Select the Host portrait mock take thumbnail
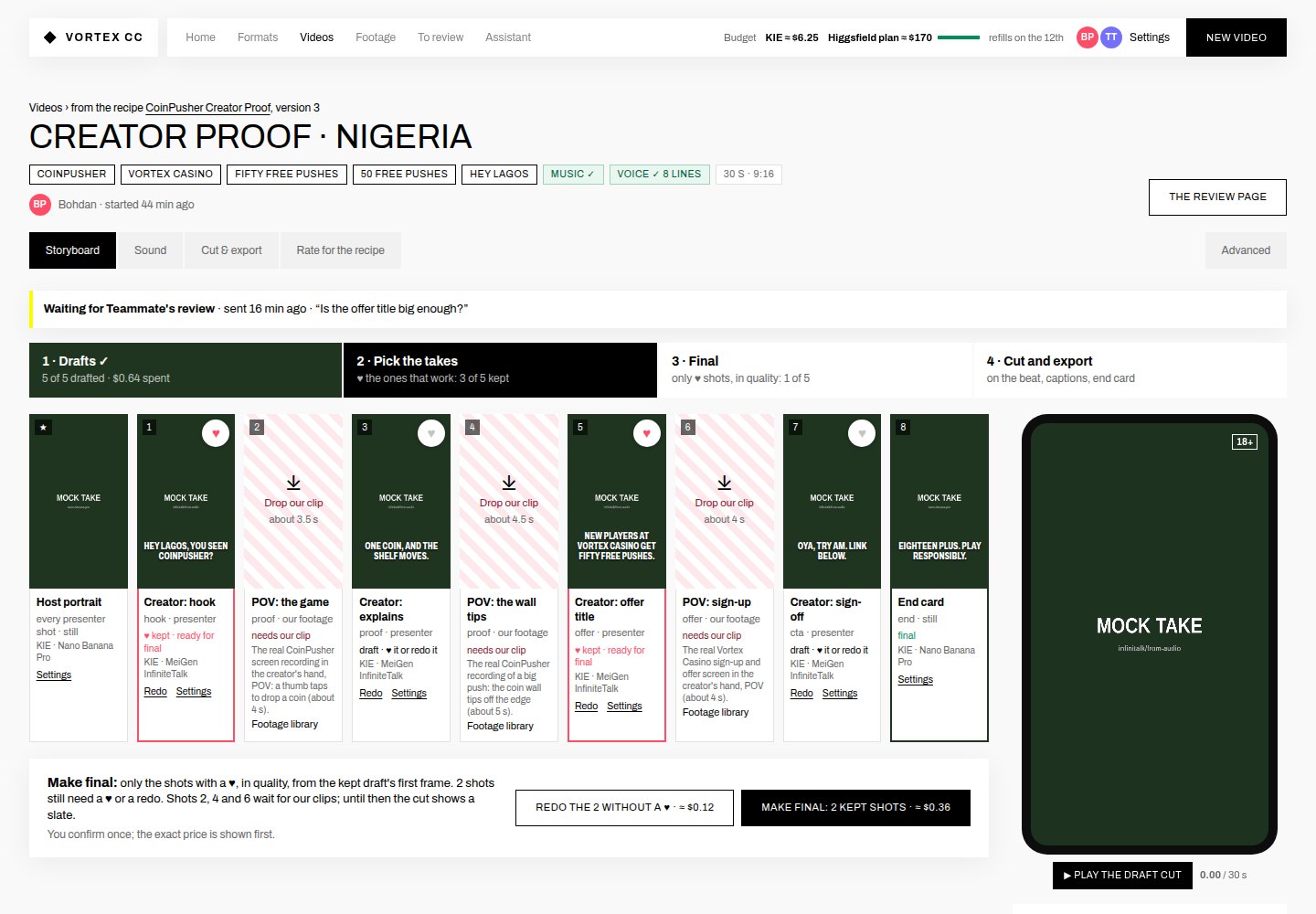The image size is (1316, 914). point(79,501)
